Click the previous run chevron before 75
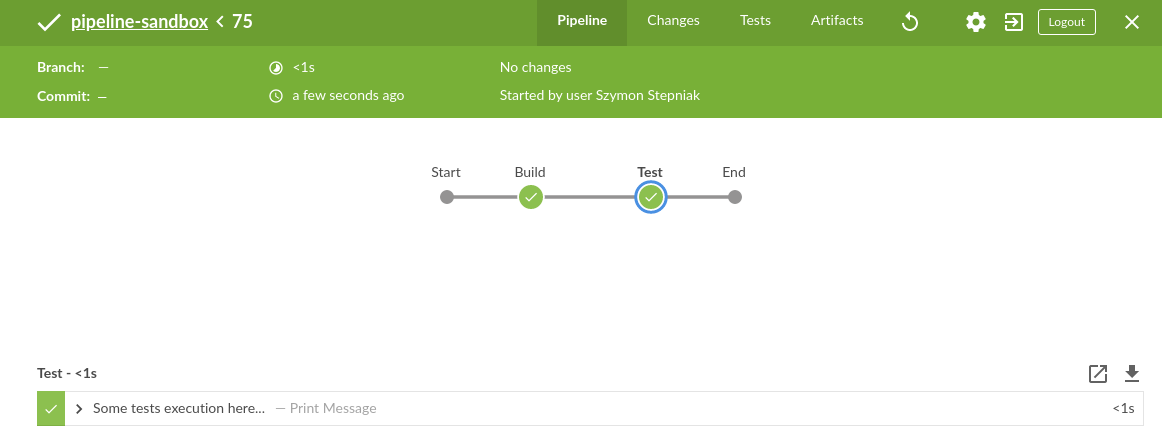Image resolution: width=1162 pixels, height=447 pixels. click(220, 21)
